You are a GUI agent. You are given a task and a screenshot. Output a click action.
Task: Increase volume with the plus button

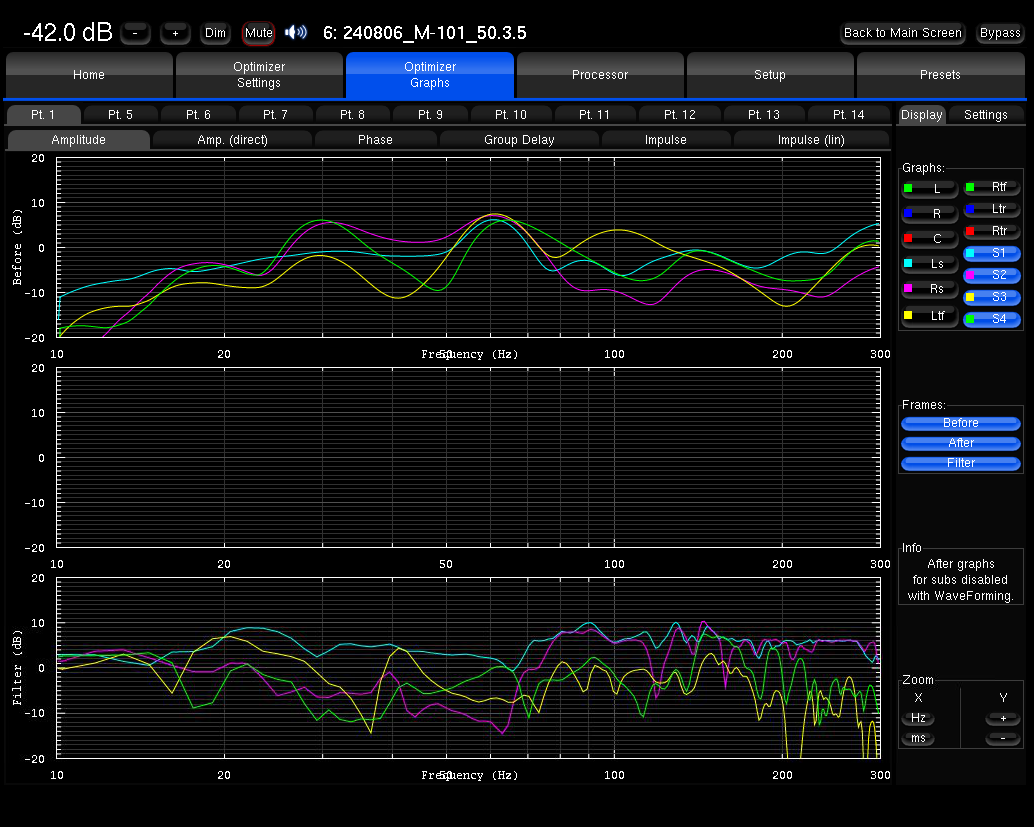tap(175, 33)
